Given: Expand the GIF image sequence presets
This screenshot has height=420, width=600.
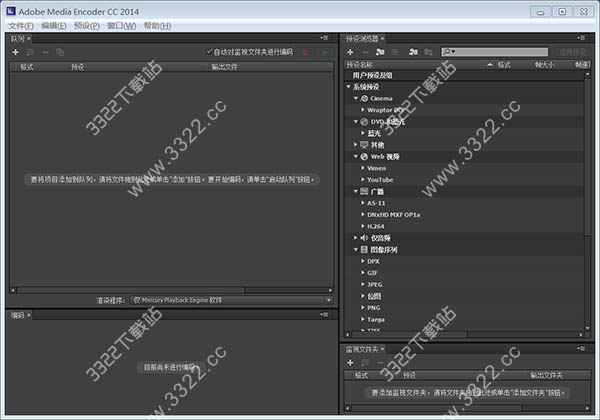Looking at the screenshot, I should (x=363, y=273).
